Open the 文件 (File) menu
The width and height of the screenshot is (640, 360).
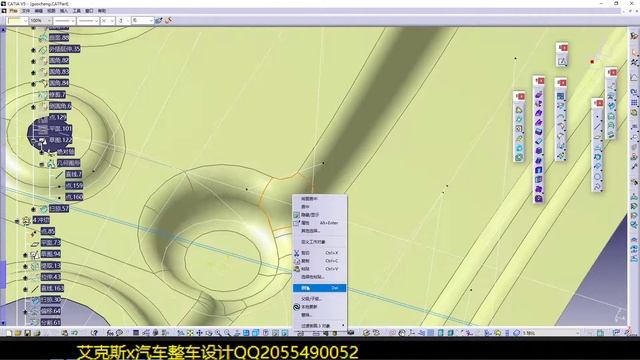26,11
